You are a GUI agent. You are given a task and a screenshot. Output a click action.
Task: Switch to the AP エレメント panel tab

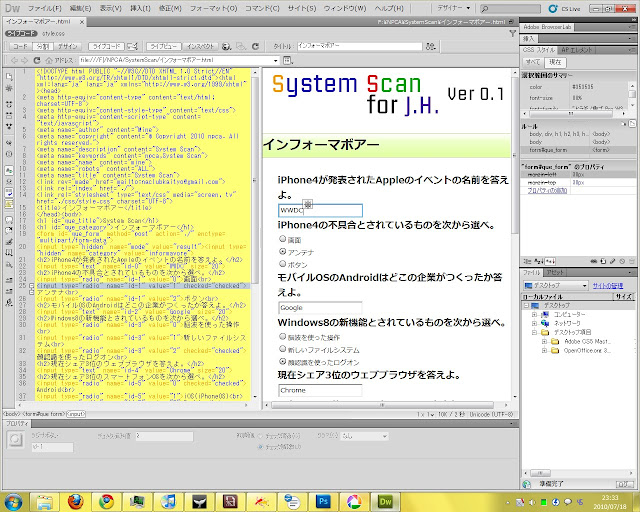577,50
